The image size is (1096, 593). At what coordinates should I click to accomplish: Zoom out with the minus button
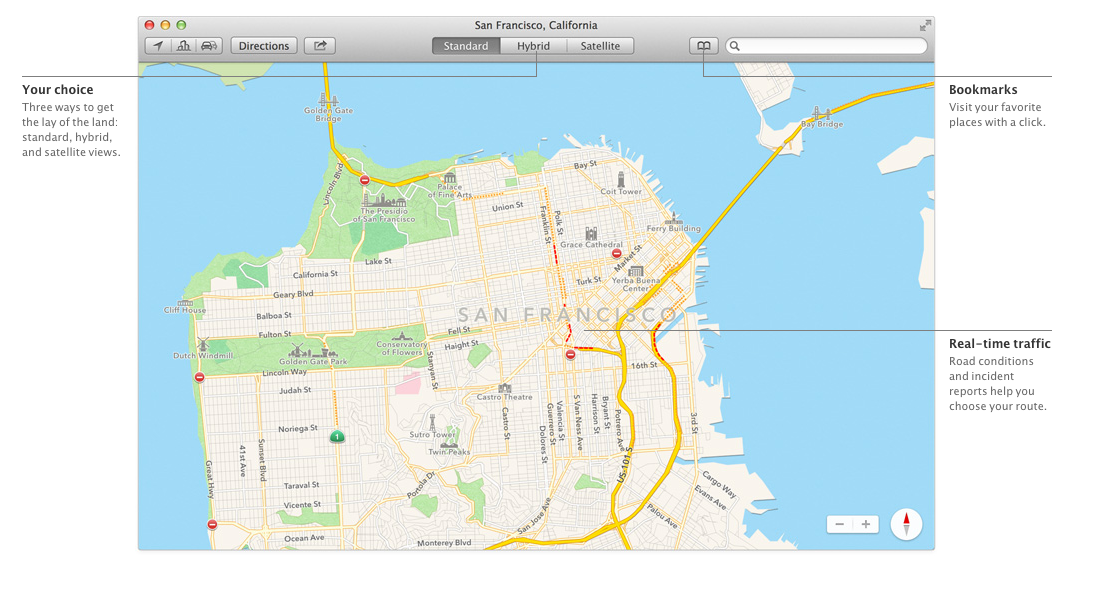839,524
